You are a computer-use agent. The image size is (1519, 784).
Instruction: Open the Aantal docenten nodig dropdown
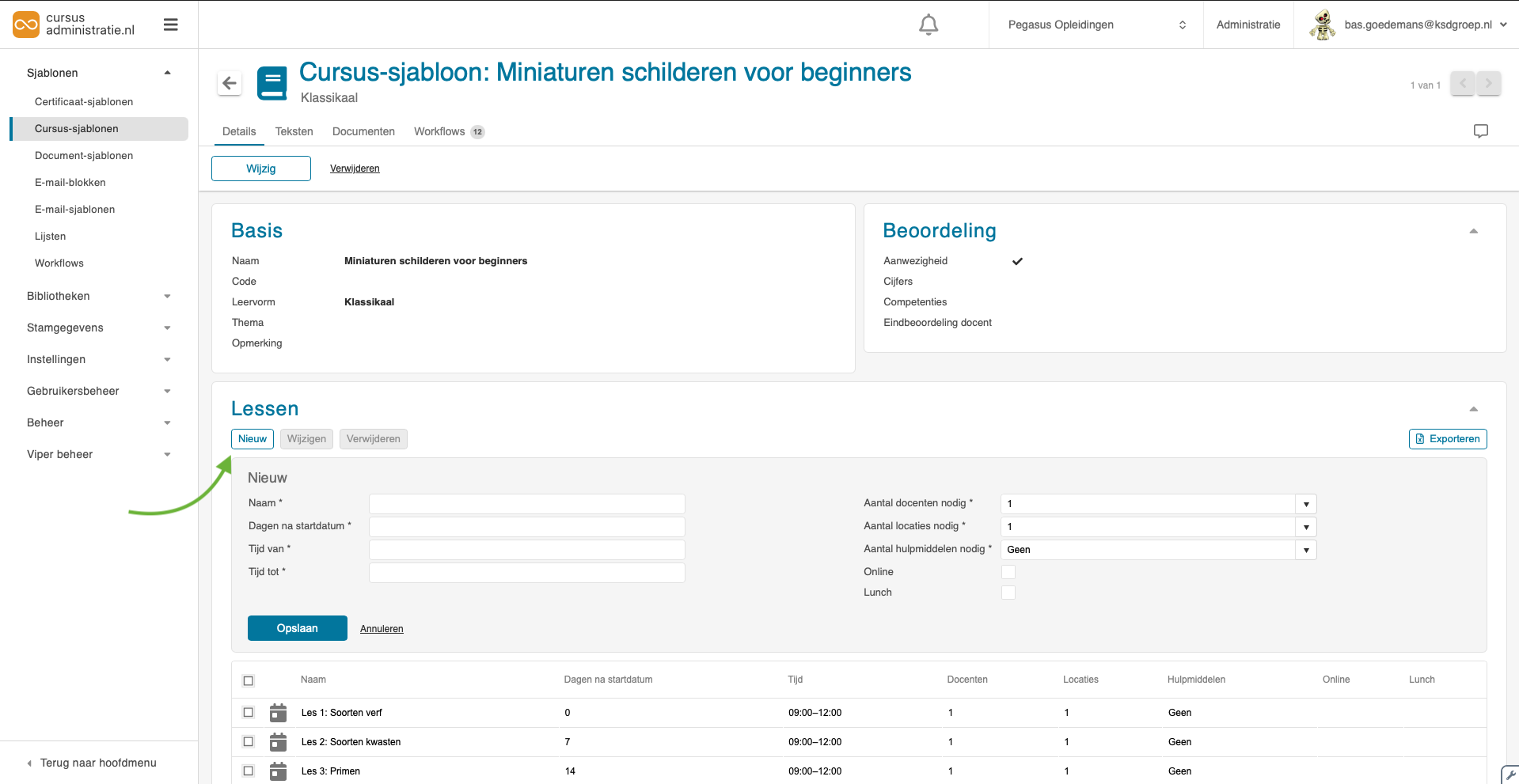pos(1305,504)
